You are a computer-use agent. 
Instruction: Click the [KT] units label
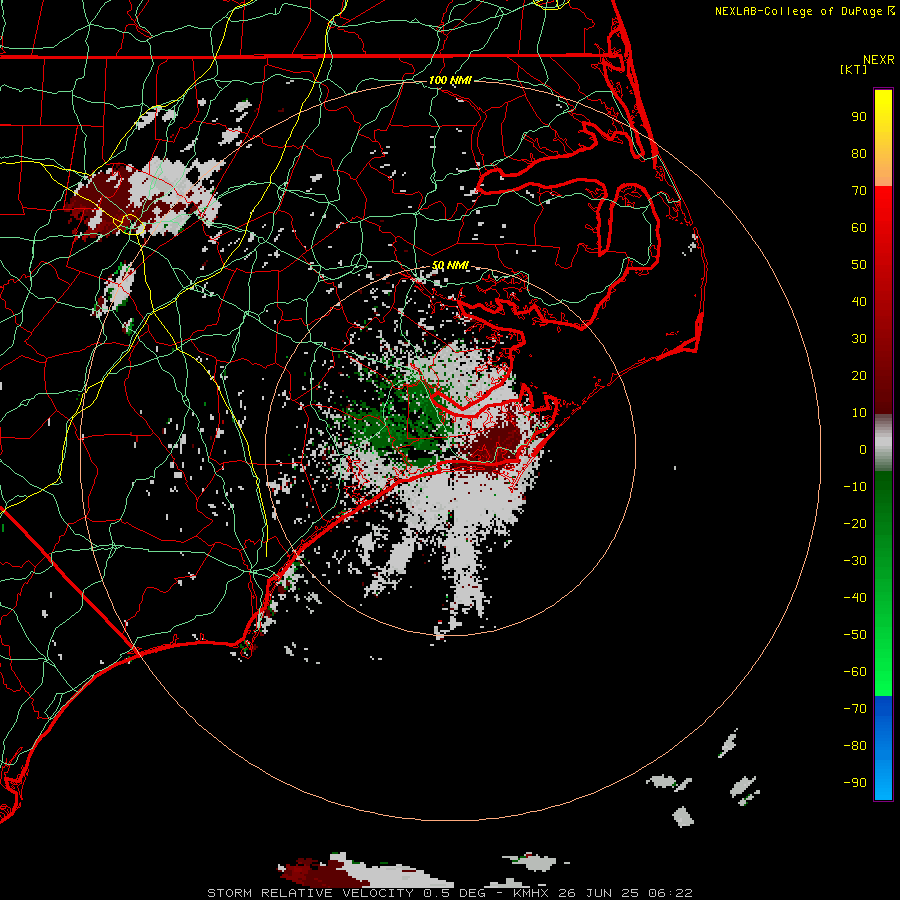(853, 69)
